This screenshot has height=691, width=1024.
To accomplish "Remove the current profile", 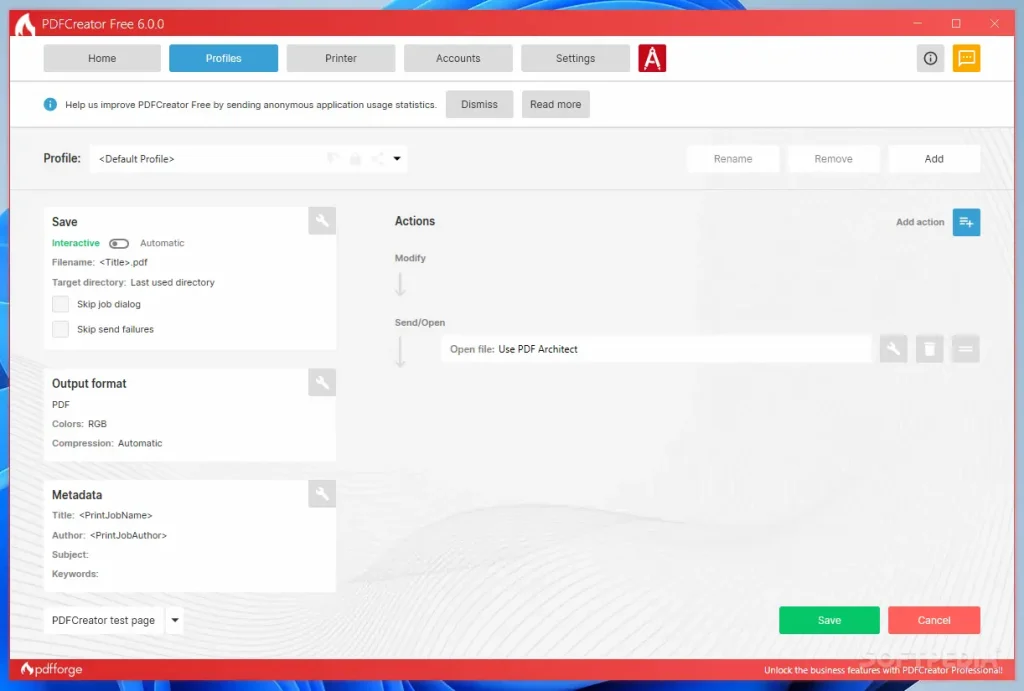I will (x=833, y=159).
